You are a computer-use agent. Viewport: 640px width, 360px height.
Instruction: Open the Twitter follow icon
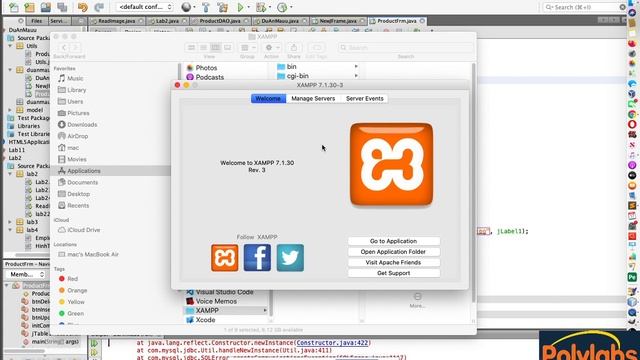click(290, 258)
